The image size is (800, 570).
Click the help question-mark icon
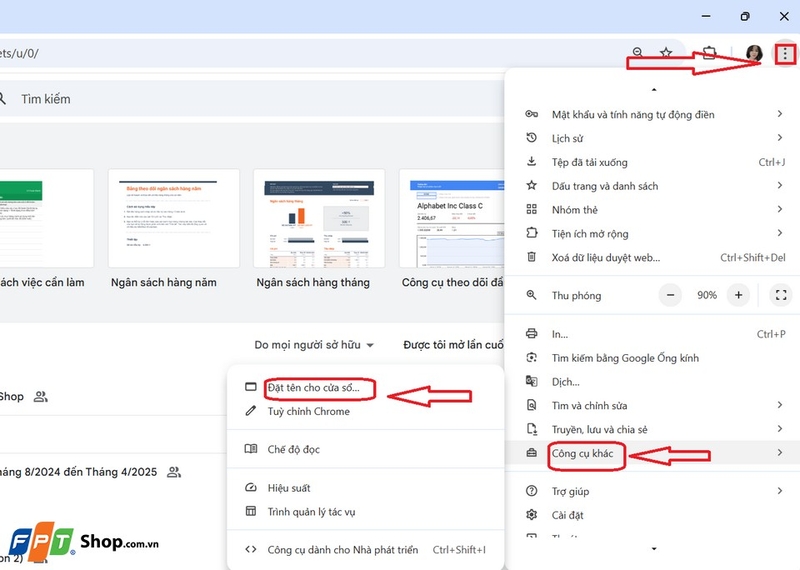[x=532, y=491]
